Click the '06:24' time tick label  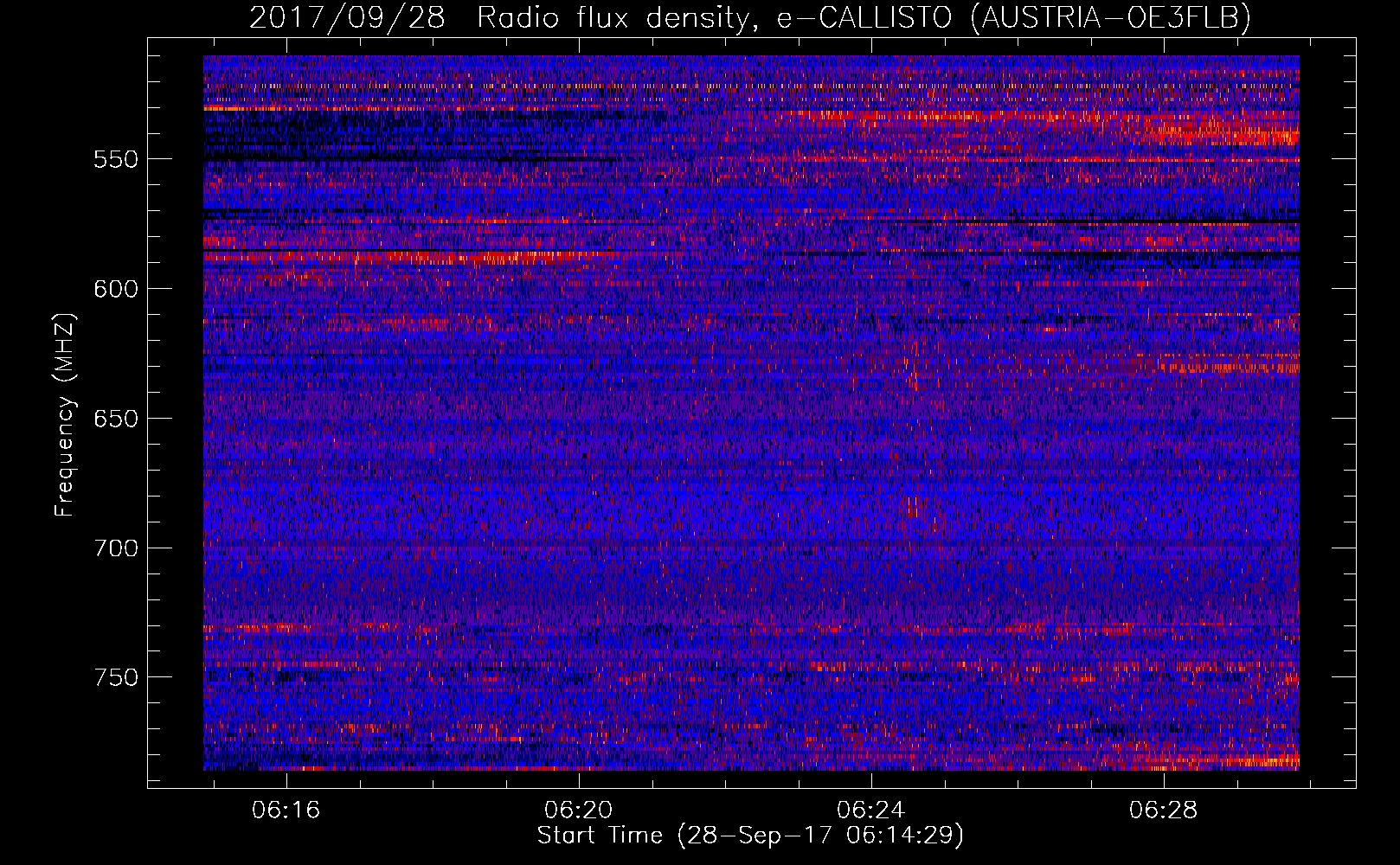point(871,811)
